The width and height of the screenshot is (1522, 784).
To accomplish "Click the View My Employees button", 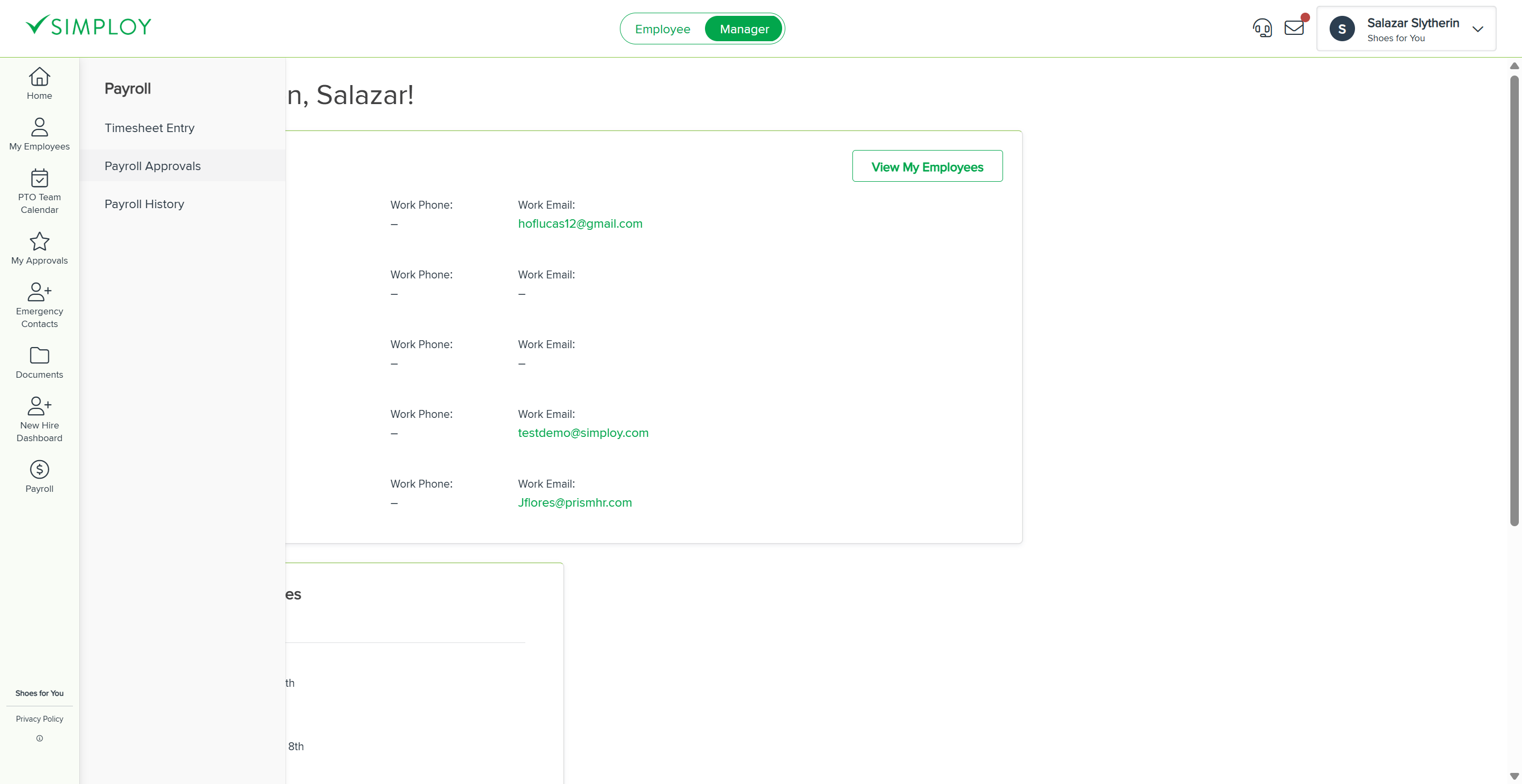I will click(x=927, y=166).
